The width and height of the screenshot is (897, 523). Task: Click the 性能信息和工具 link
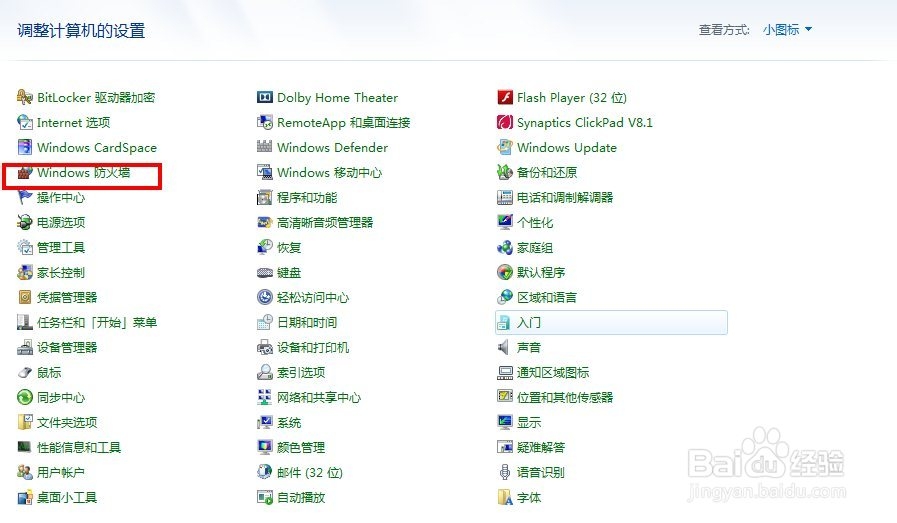click(x=79, y=447)
